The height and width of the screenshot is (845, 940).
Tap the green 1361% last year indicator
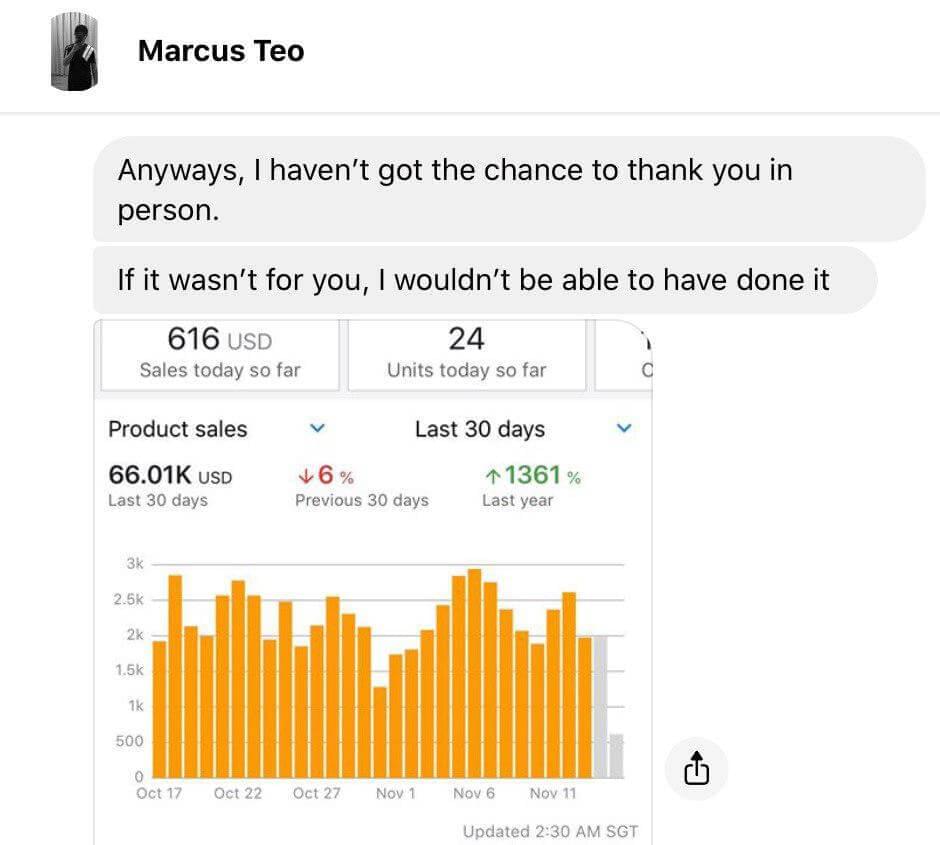pos(532,476)
